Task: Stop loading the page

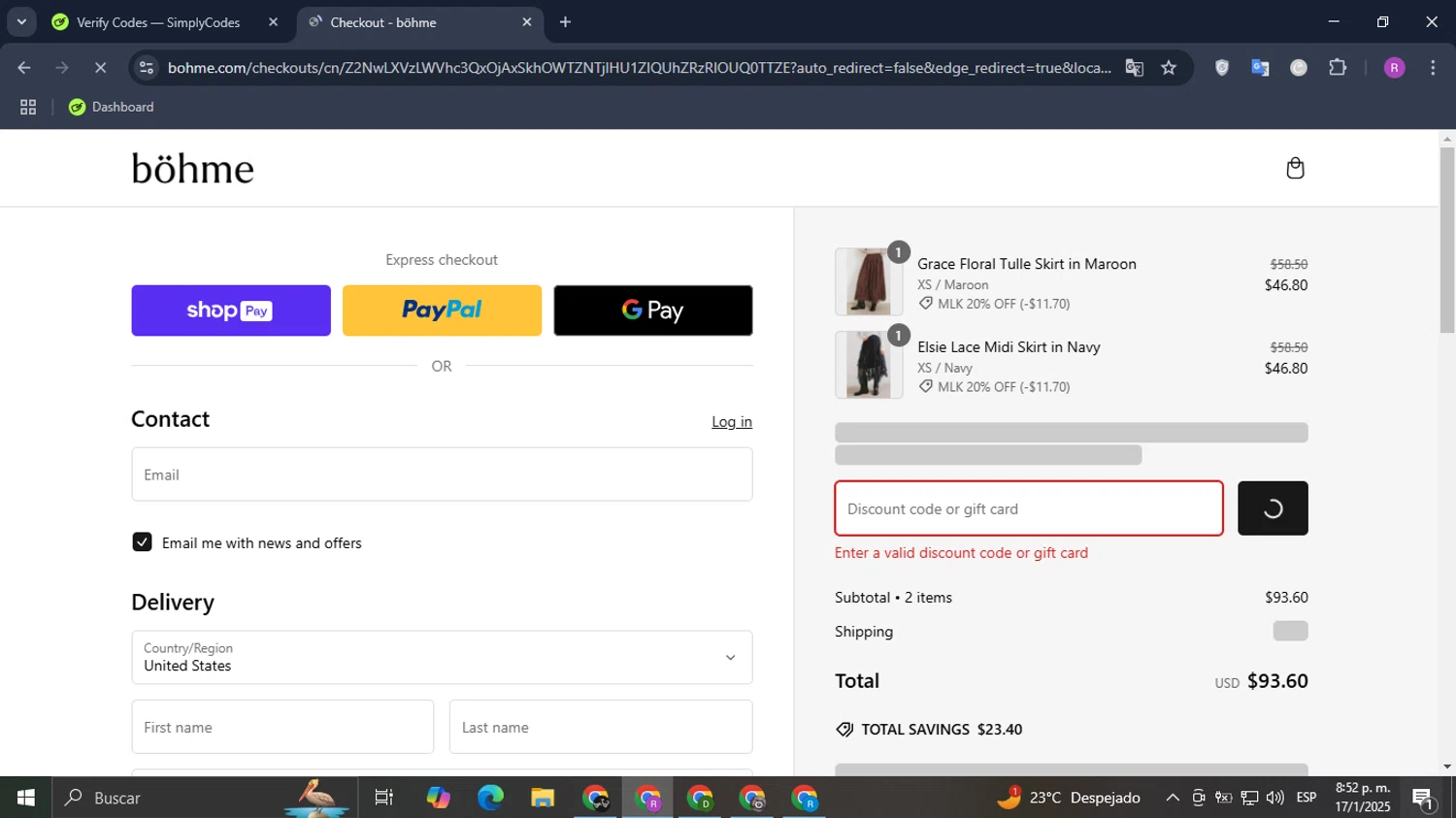Action: (100, 68)
